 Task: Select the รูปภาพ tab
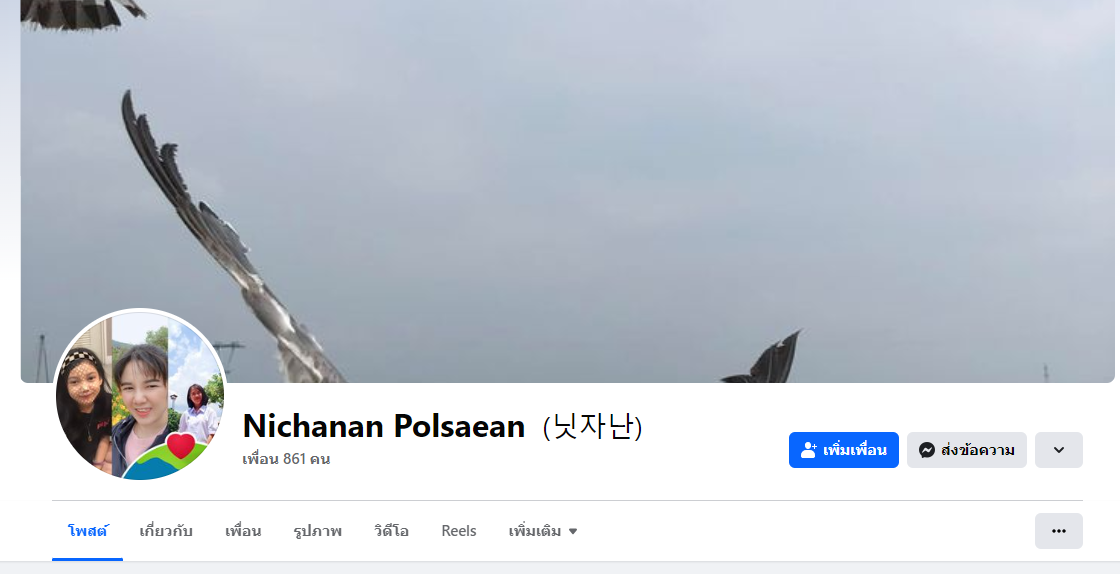pos(318,531)
